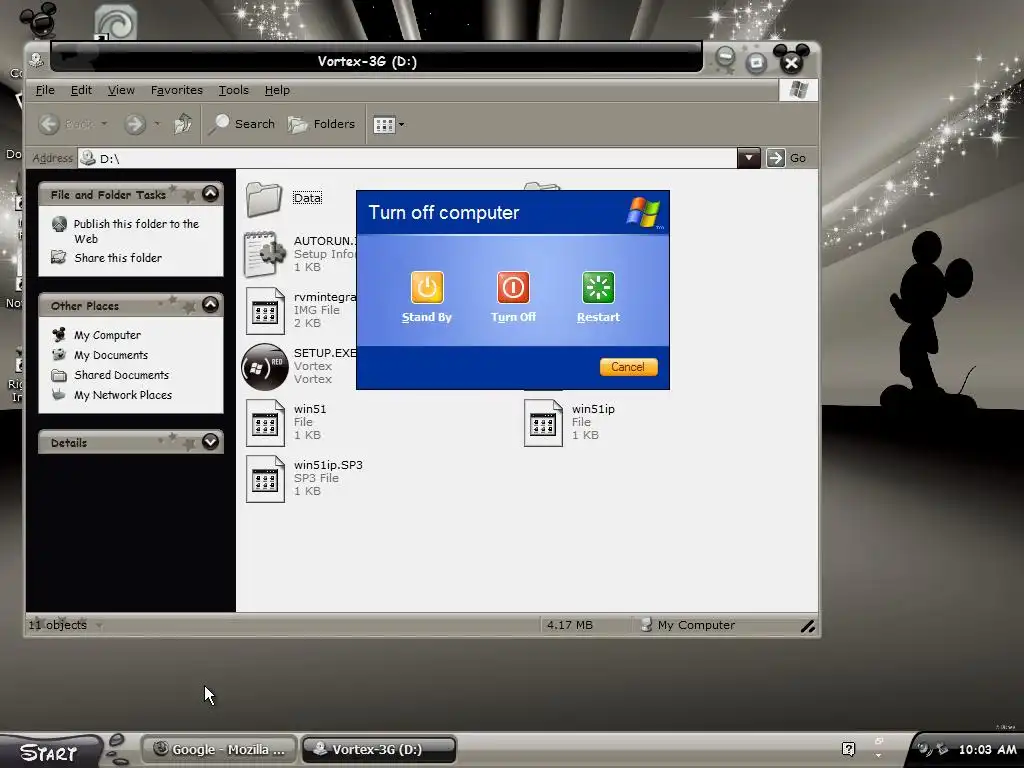Open the File menu
Image resolution: width=1024 pixels, height=768 pixels.
tap(45, 90)
